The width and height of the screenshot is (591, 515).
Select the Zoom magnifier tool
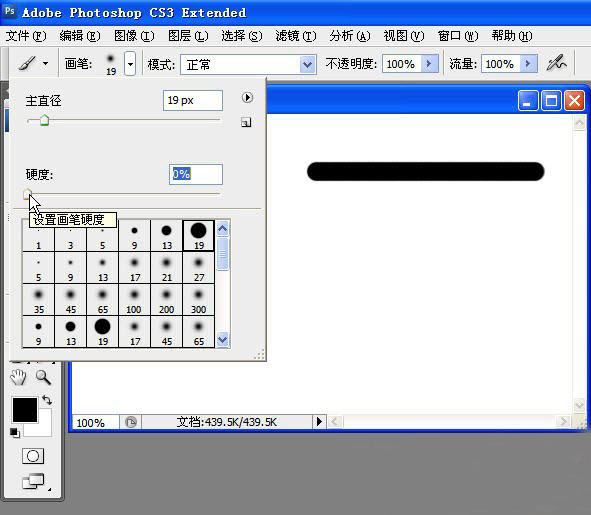click(x=43, y=377)
